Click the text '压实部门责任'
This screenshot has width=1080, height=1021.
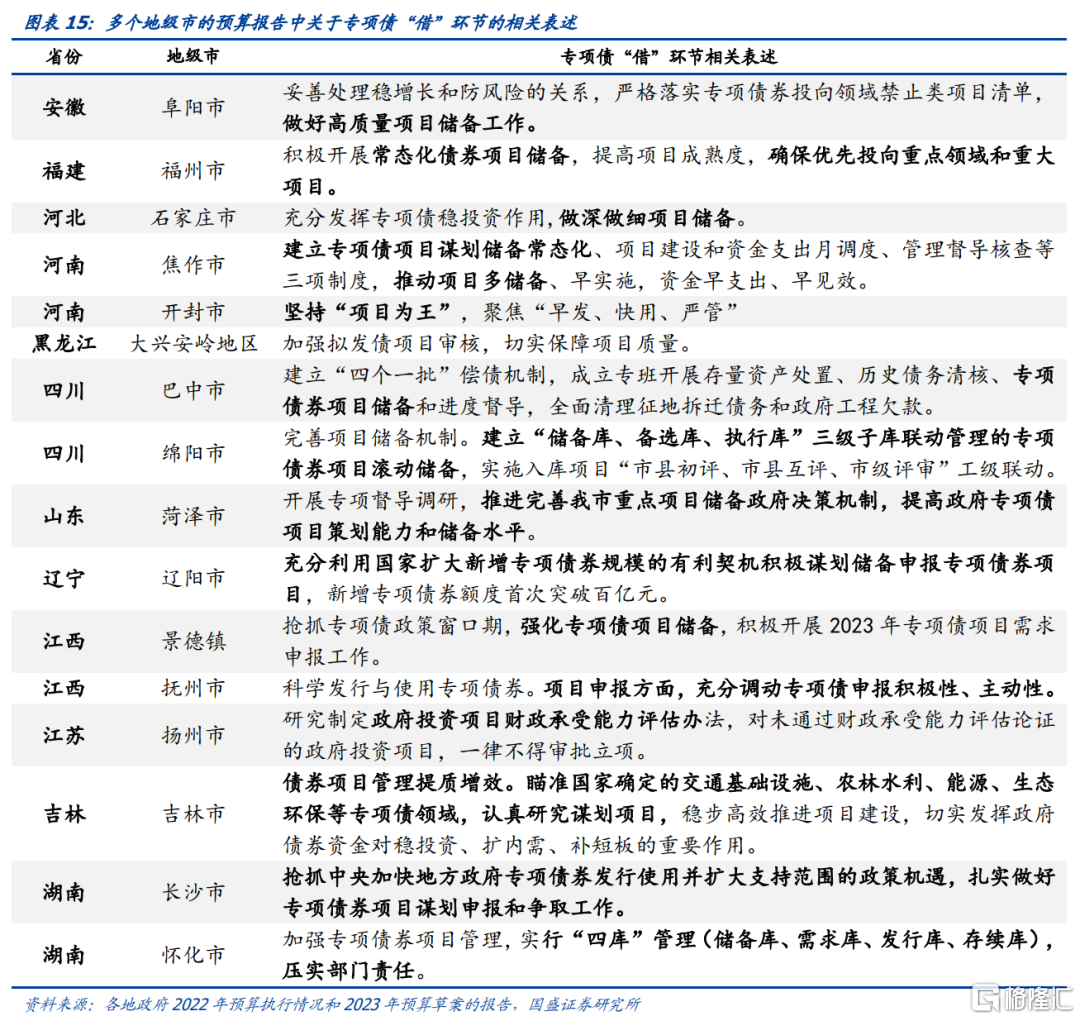(349, 971)
